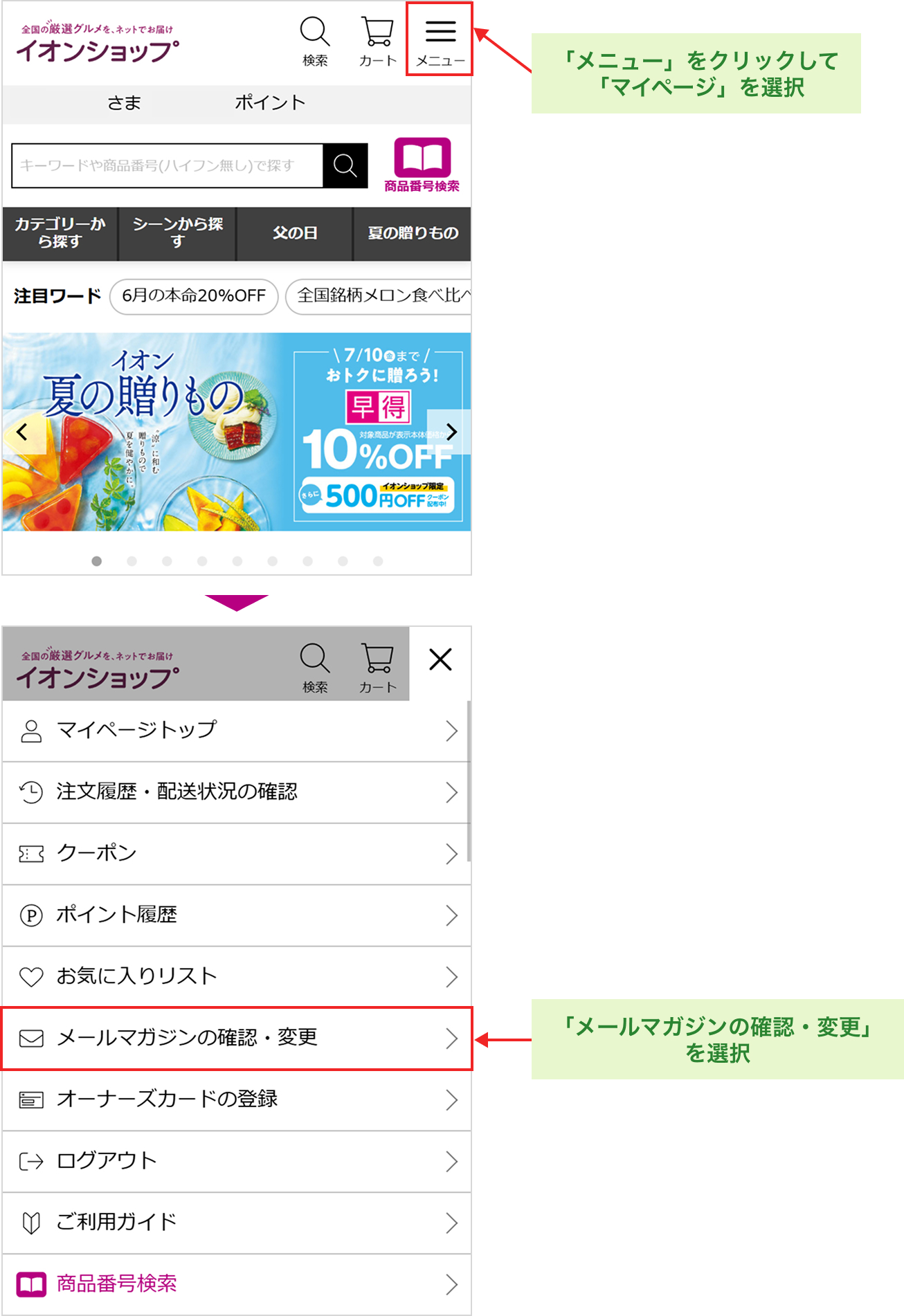Screen dimensions: 904x1316
Task: Open 商品番号検索 menu item at bottom
Action: 237,1285
